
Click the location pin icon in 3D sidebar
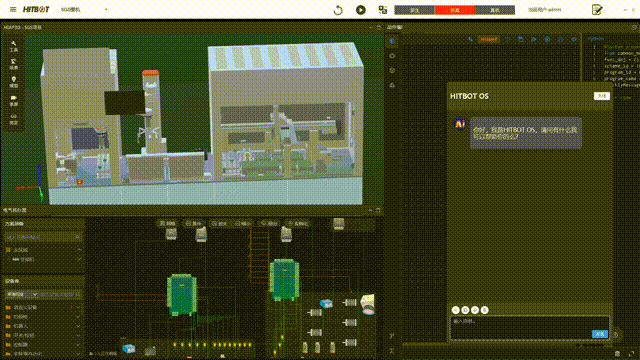pos(13,82)
